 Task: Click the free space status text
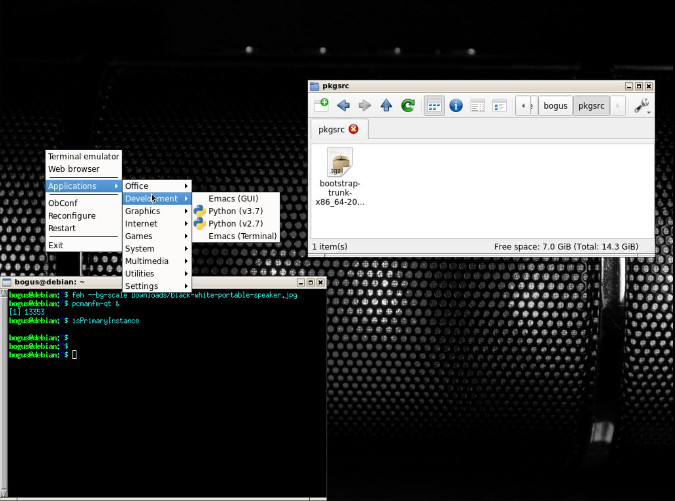566,247
